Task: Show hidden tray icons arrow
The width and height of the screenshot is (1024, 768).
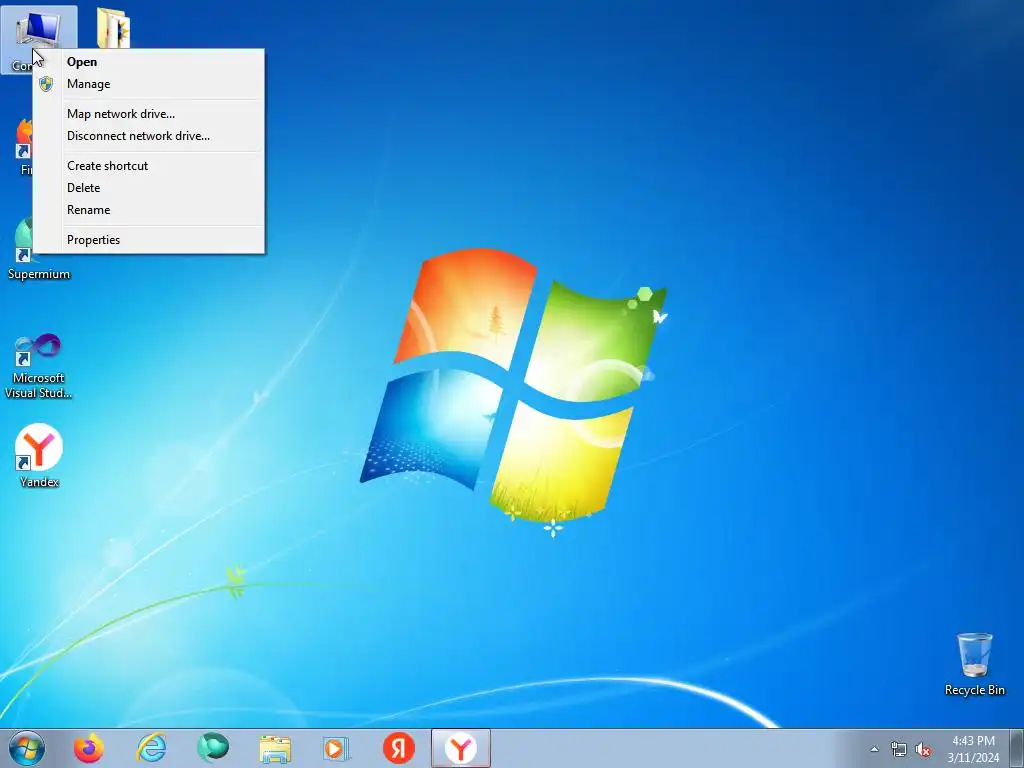Action: pos(874,749)
